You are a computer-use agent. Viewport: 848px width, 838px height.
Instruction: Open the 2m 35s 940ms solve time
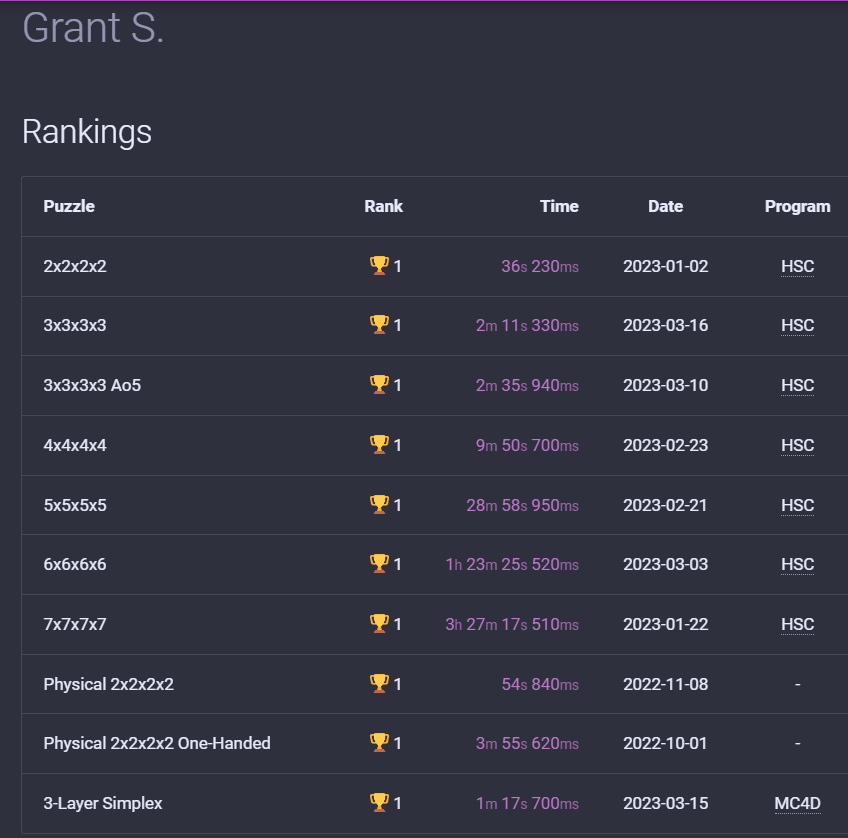click(x=527, y=385)
